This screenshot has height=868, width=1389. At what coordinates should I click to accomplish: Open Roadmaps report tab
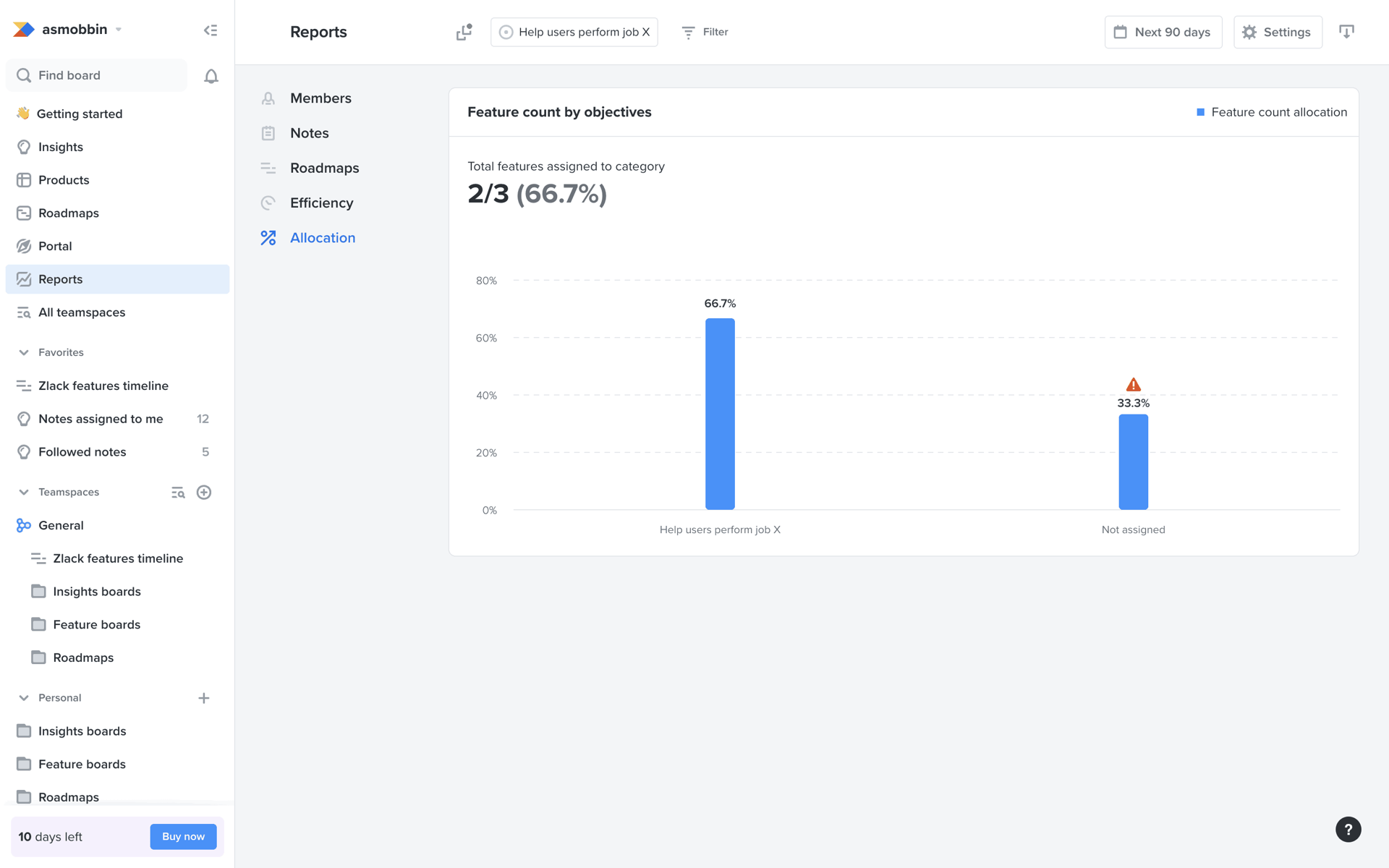324,168
